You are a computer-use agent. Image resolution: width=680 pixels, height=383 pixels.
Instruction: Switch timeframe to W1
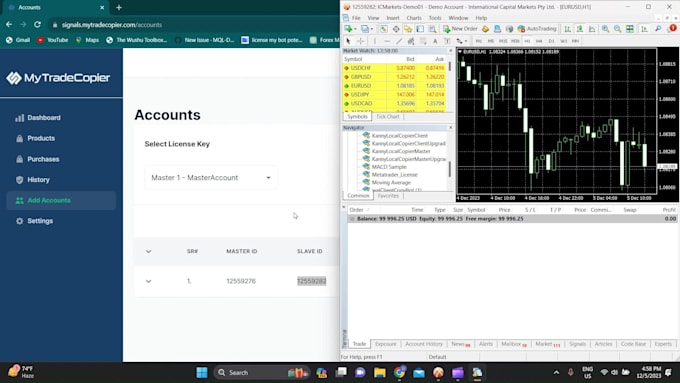coord(563,41)
